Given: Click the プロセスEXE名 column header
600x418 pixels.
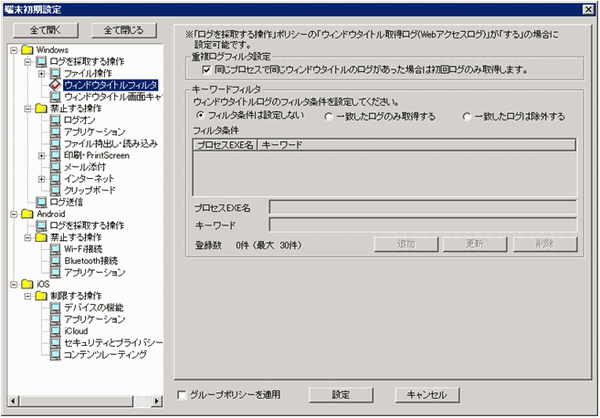Looking at the screenshot, I should click(225, 145).
